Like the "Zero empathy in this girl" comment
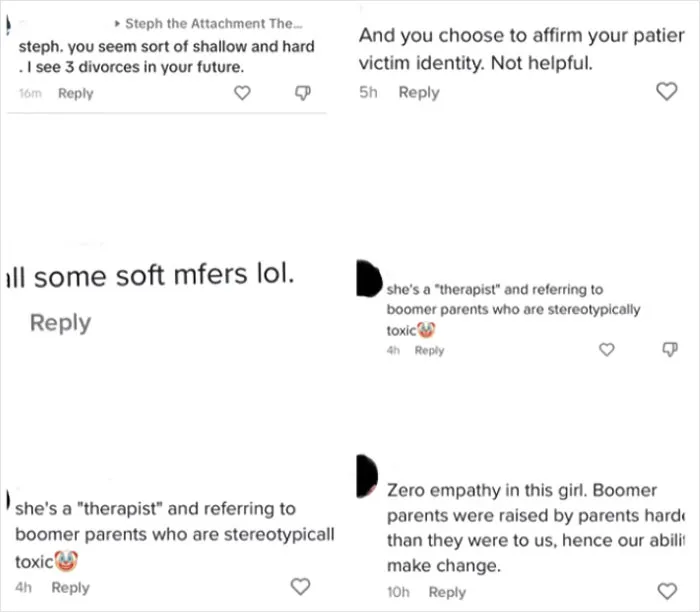Image resolution: width=700 pixels, height=612 pixels. click(667, 591)
